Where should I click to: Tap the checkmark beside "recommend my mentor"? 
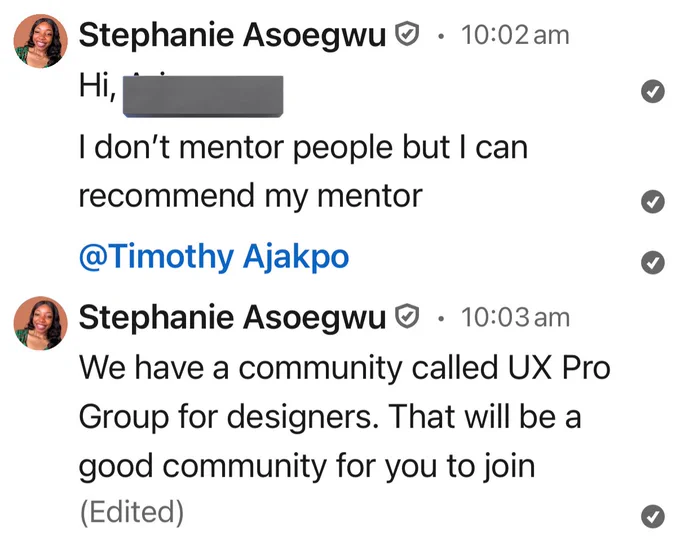pyautogui.click(x=653, y=202)
